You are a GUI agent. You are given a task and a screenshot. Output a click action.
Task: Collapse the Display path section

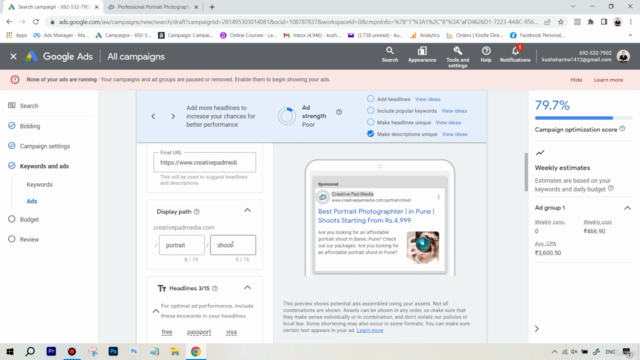pos(247,210)
